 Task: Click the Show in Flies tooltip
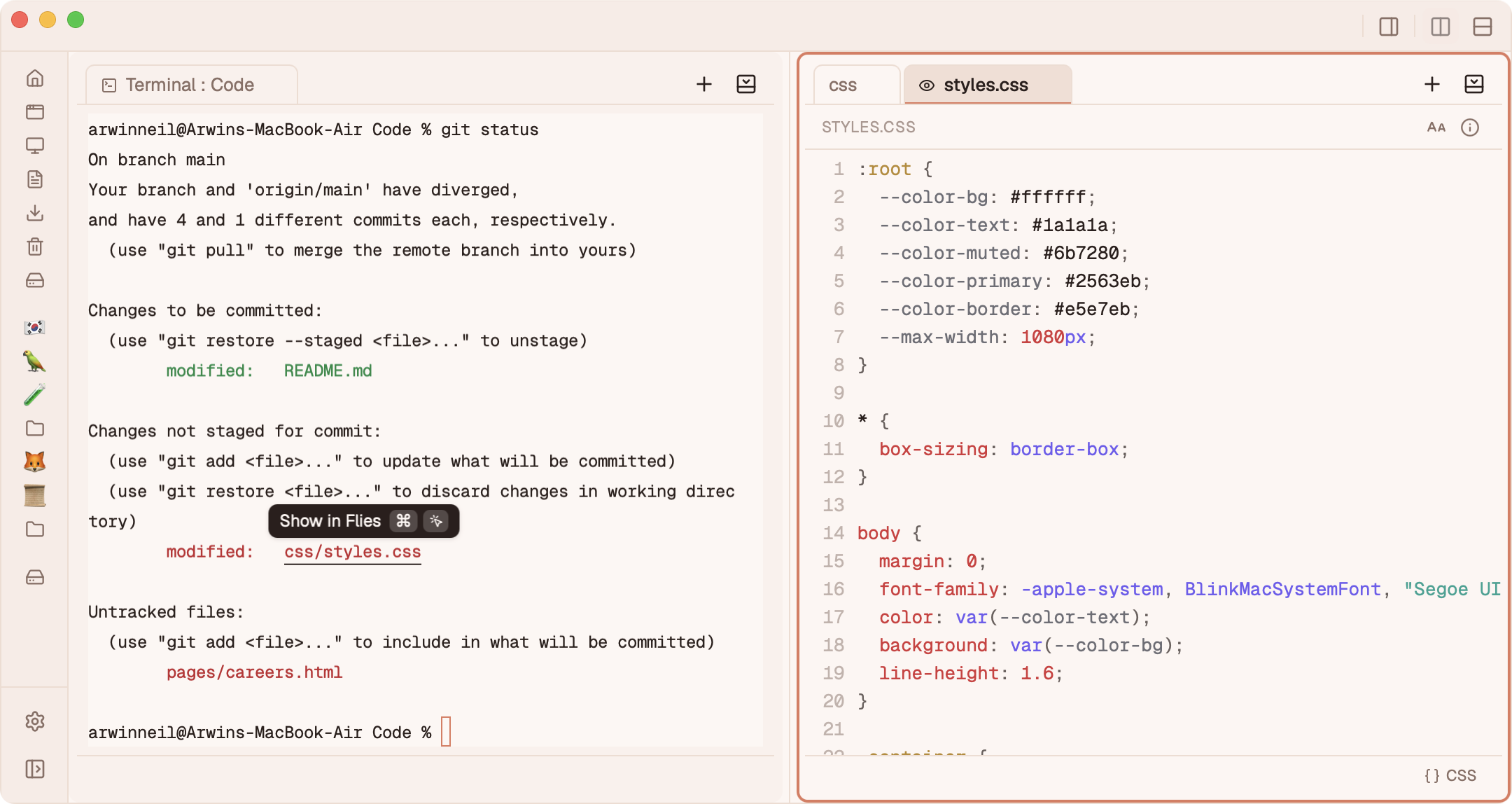(x=364, y=521)
